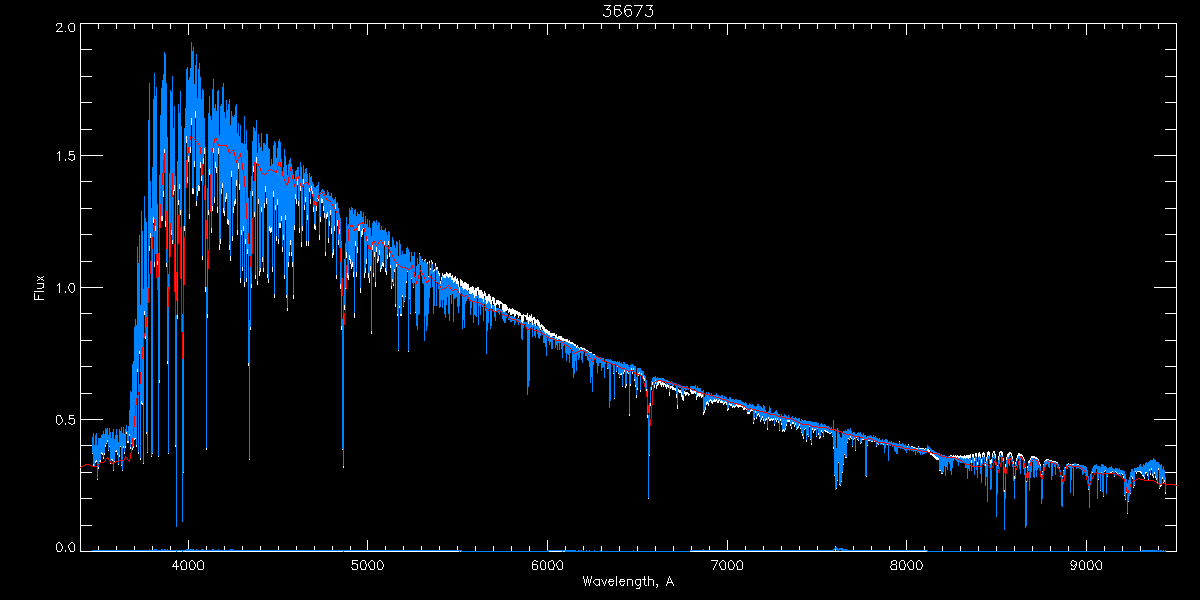This screenshot has width=1200, height=600.
Task: Click the absorption band near 7600 Å
Action: tap(837, 465)
